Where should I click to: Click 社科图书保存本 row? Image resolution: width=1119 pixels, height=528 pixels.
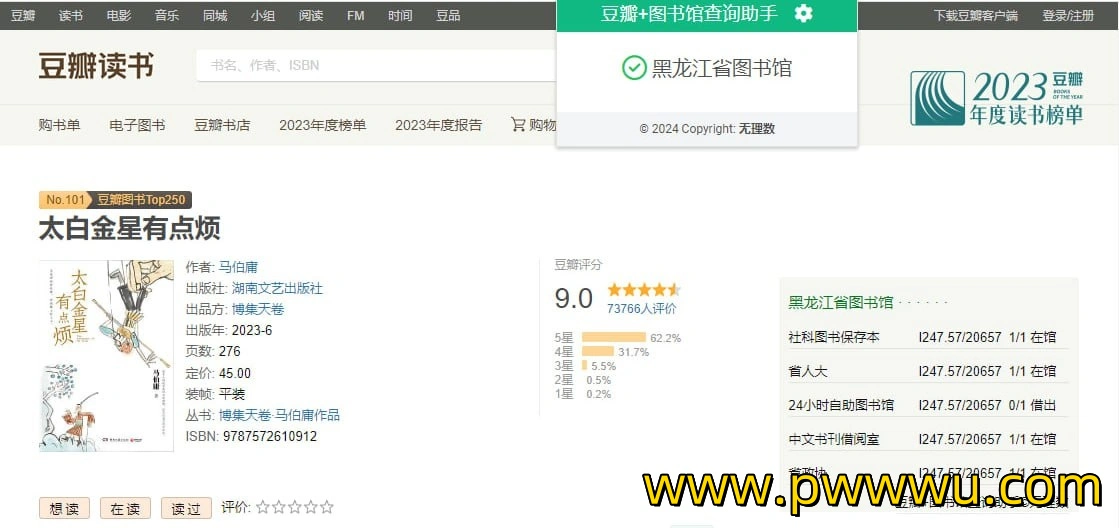[x=928, y=337]
